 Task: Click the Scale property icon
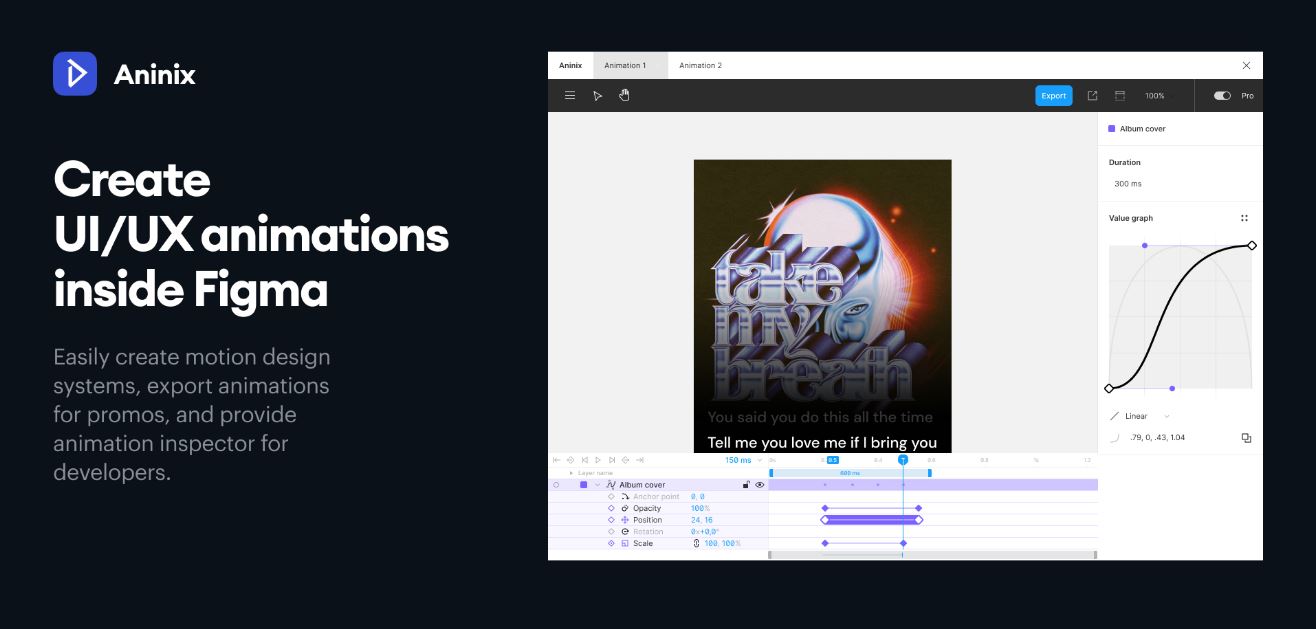point(625,544)
